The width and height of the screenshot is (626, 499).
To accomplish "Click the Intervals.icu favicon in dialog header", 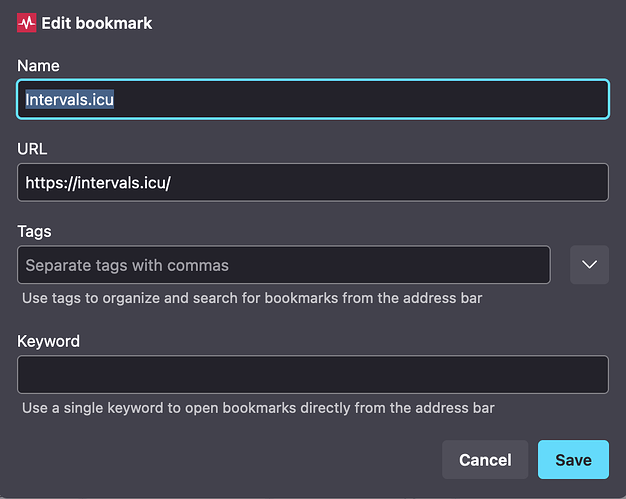I will 26,23.
